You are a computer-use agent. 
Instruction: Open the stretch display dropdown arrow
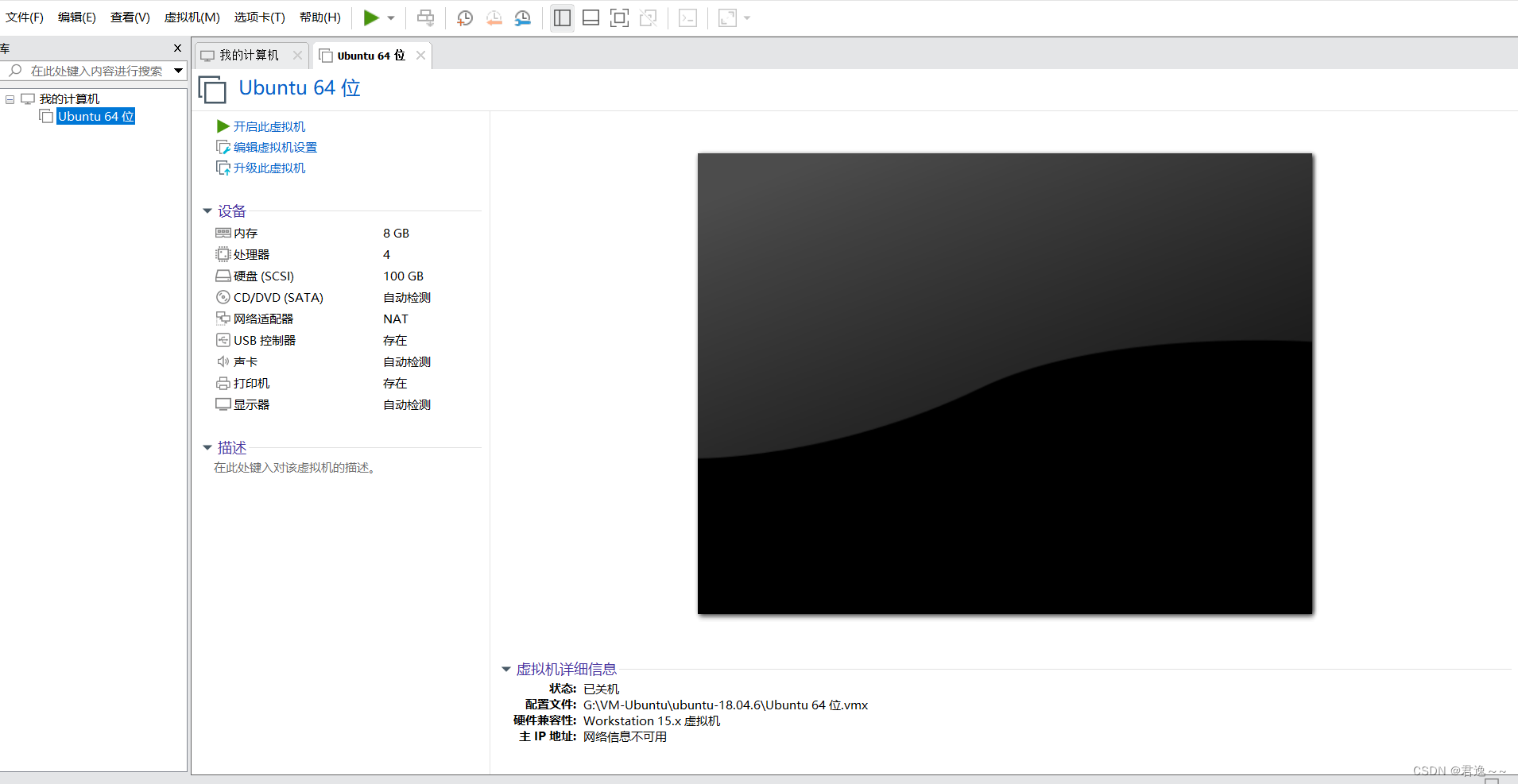pyautogui.click(x=747, y=18)
